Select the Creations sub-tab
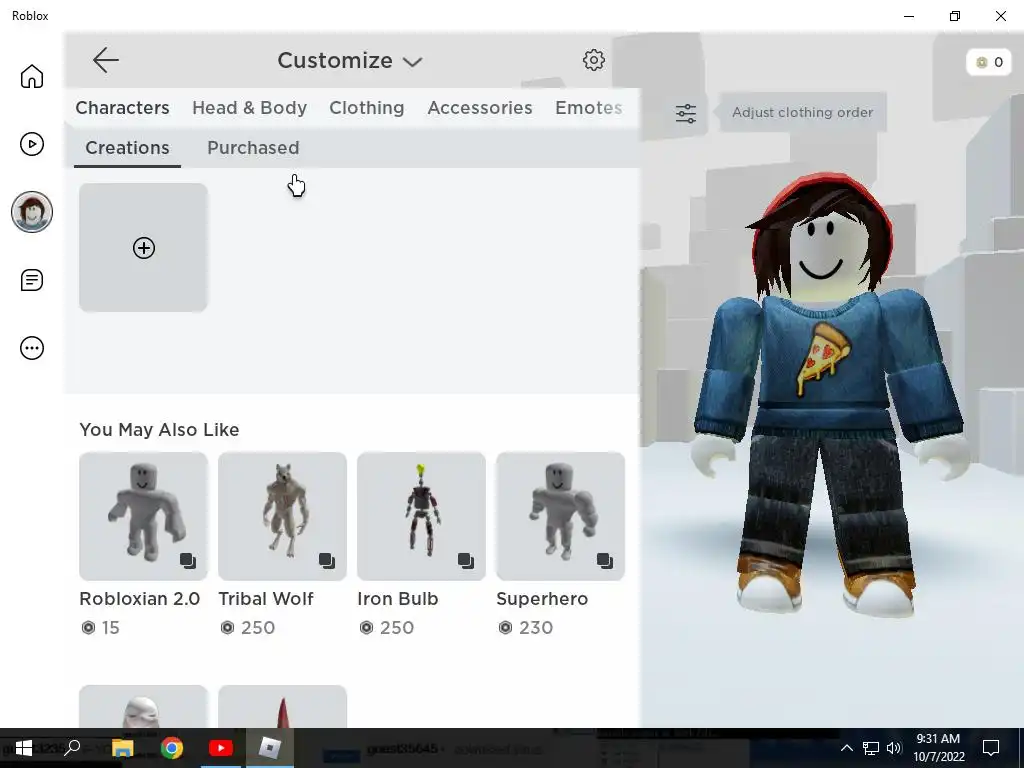The height and width of the screenshot is (768, 1024). (127, 148)
